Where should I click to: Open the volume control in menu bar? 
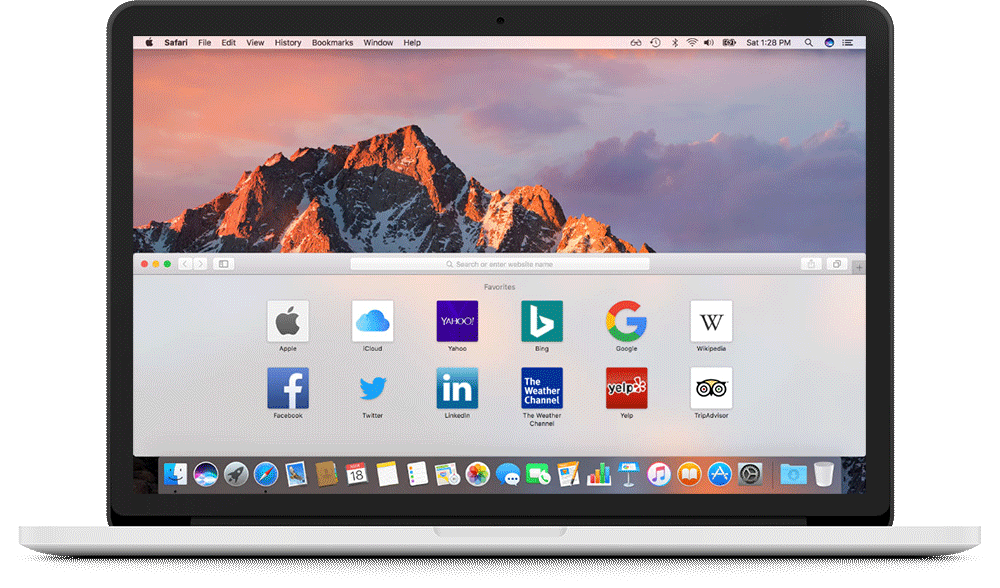coord(709,43)
